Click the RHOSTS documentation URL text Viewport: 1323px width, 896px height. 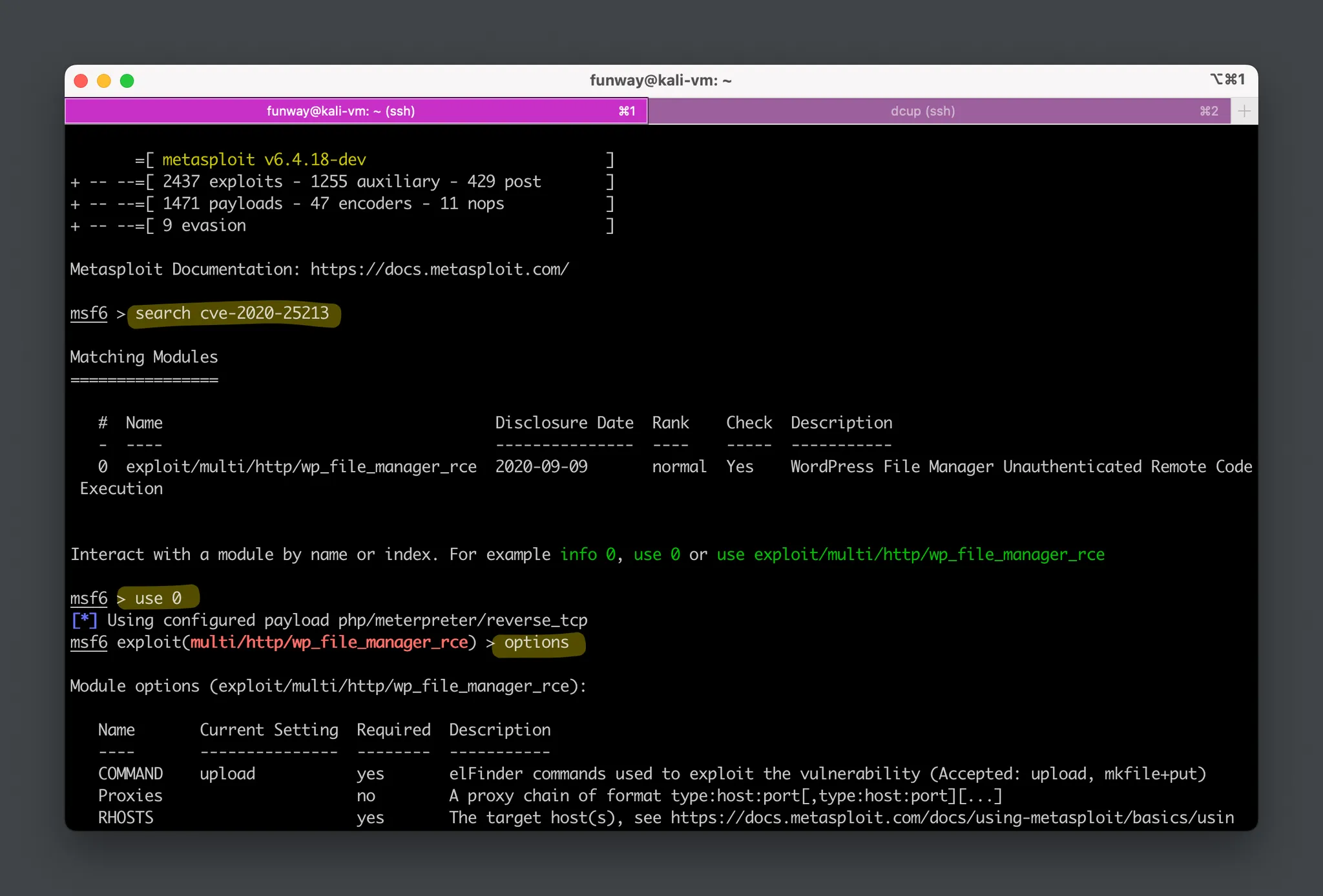click(x=952, y=818)
